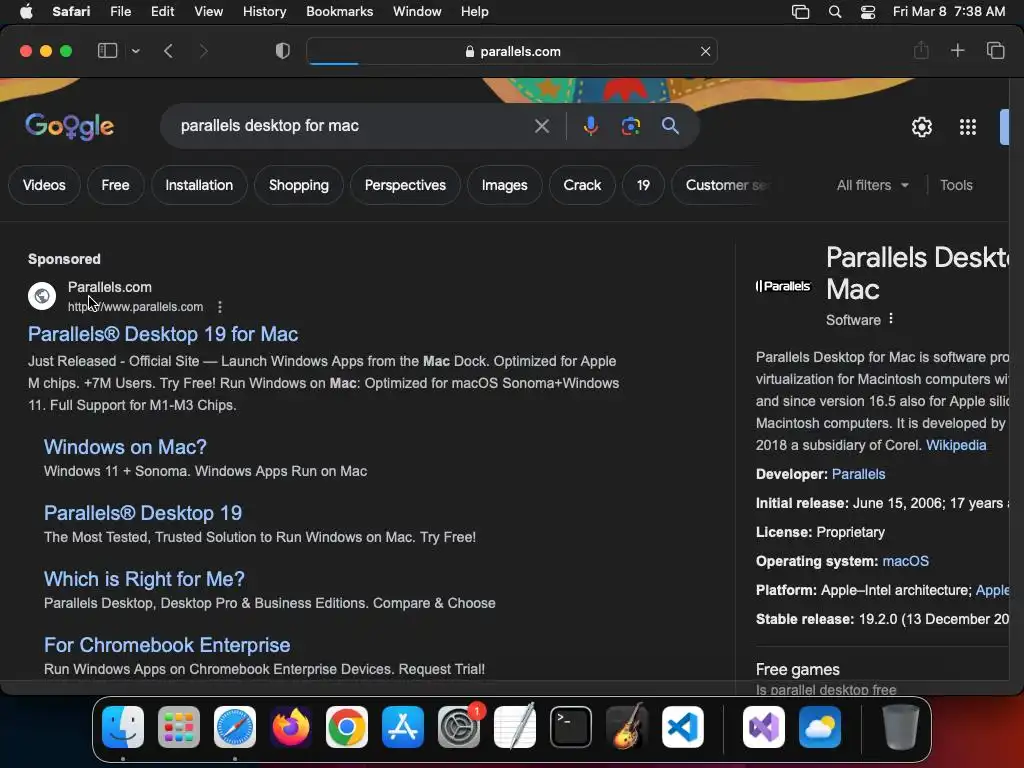The height and width of the screenshot is (768, 1024).
Task: Open the History menu
Action: [264, 11]
